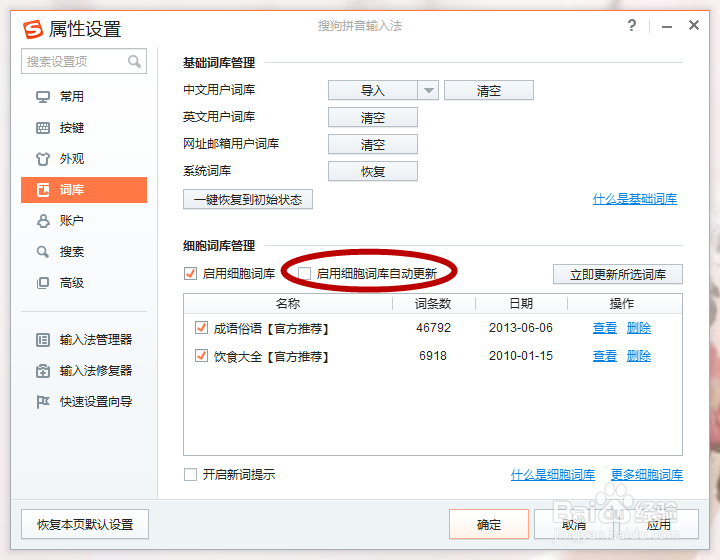Image resolution: width=720 pixels, height=560 pixels.
Task: Go to the 外观 settings page
Action: tap(84, 159)
